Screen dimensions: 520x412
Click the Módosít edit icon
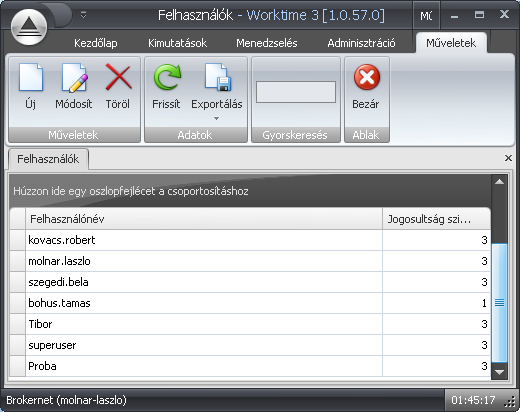74,78
